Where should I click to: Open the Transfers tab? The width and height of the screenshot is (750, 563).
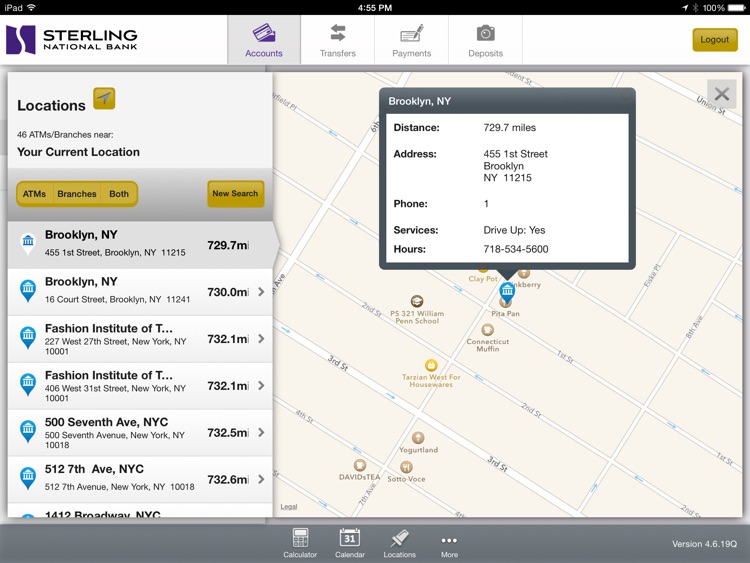point(338,40)
